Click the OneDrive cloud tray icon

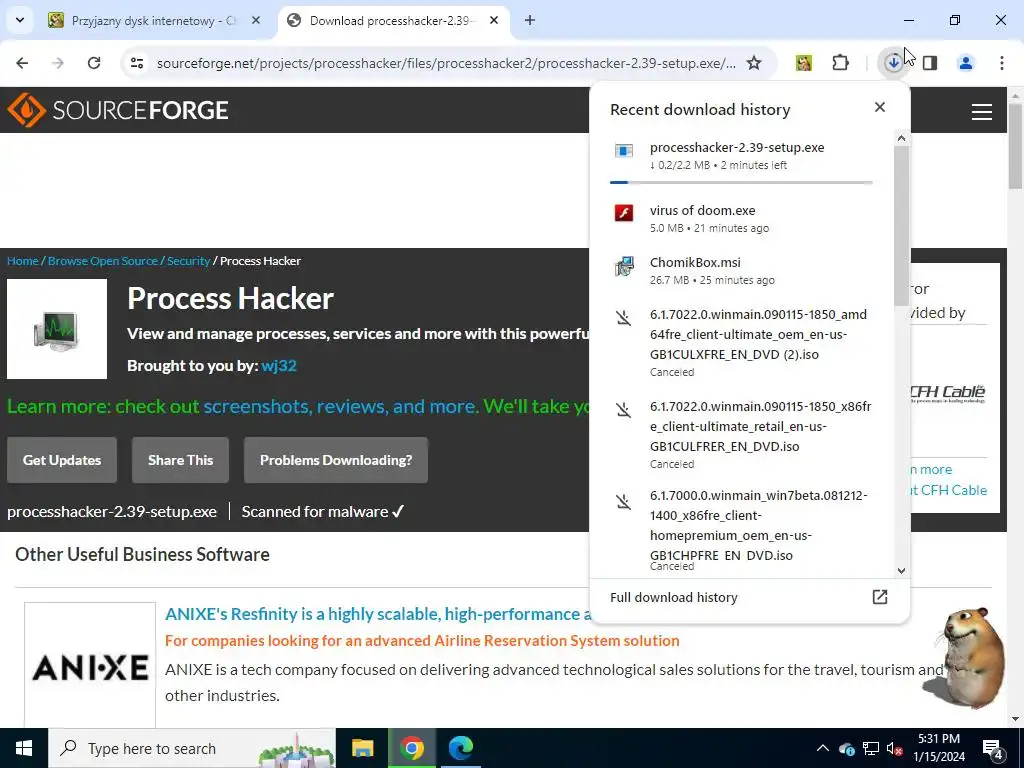click(847, 748)
